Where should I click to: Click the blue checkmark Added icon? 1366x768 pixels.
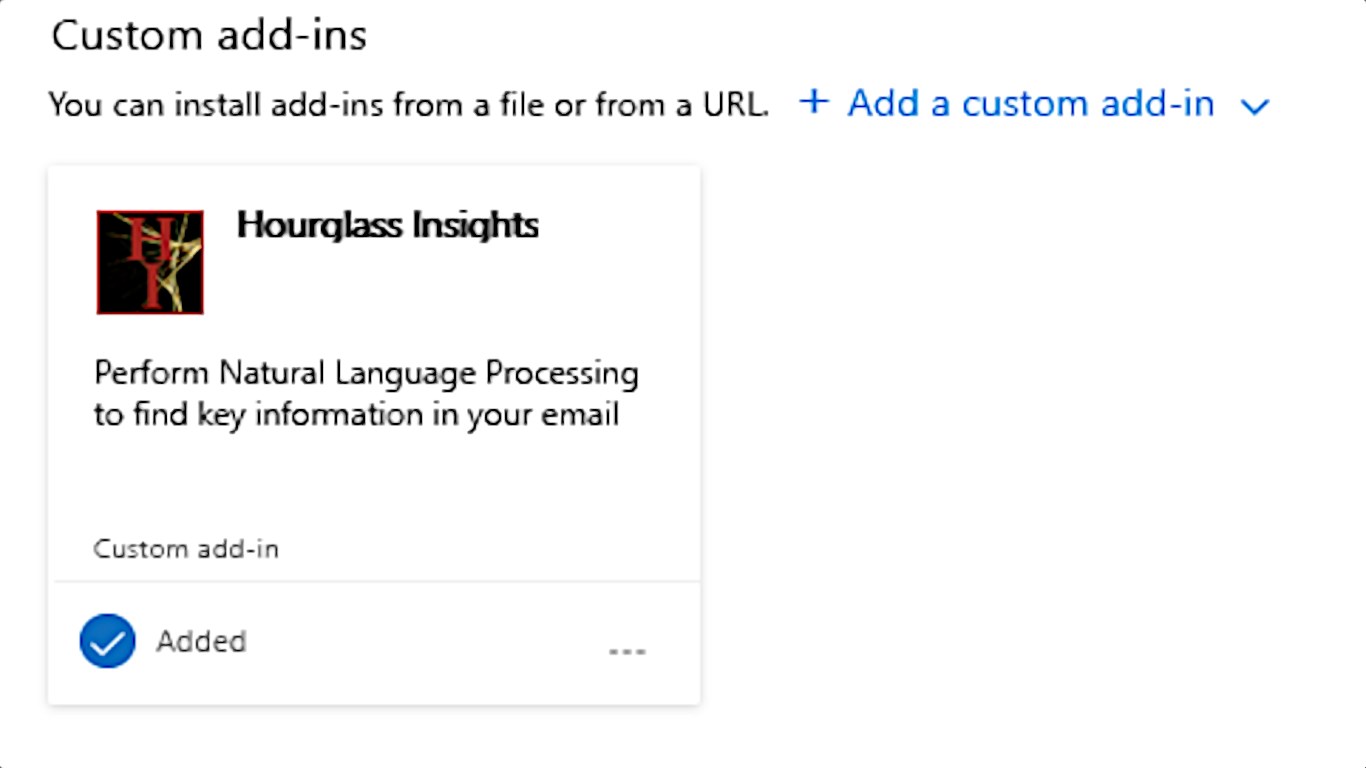(108, 641)
